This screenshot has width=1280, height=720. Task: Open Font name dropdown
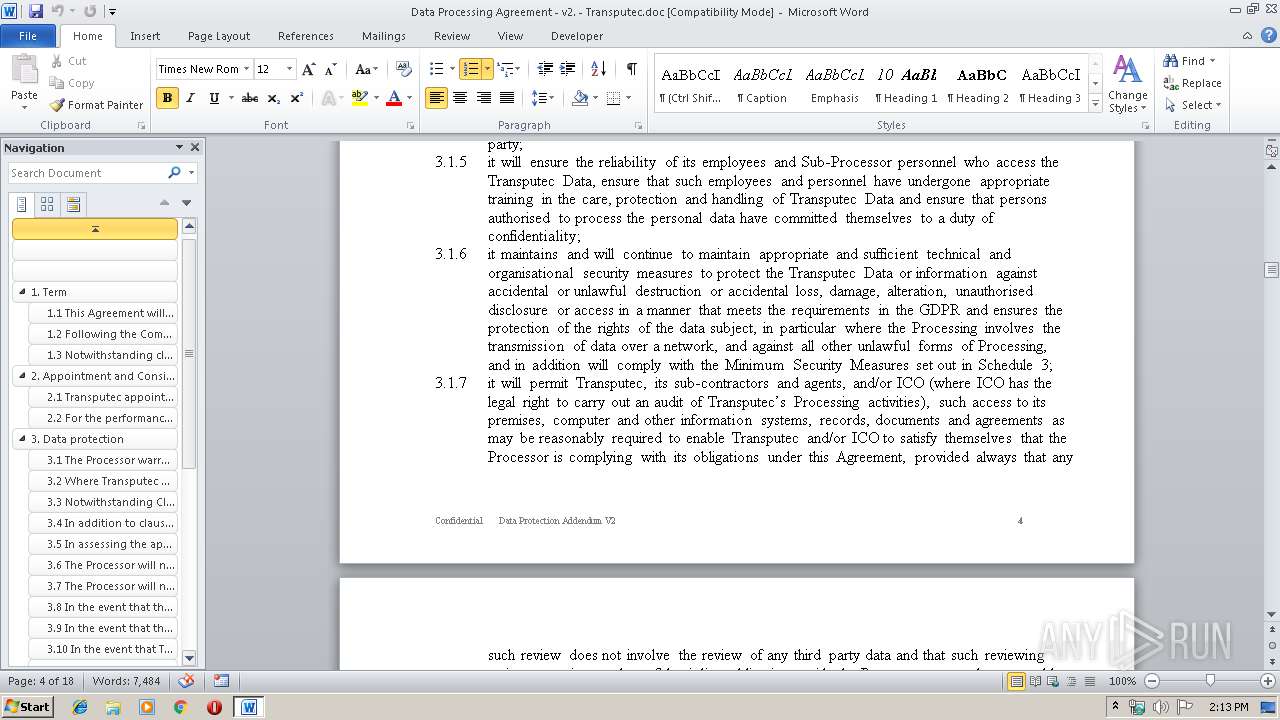(x=246, y=69)
